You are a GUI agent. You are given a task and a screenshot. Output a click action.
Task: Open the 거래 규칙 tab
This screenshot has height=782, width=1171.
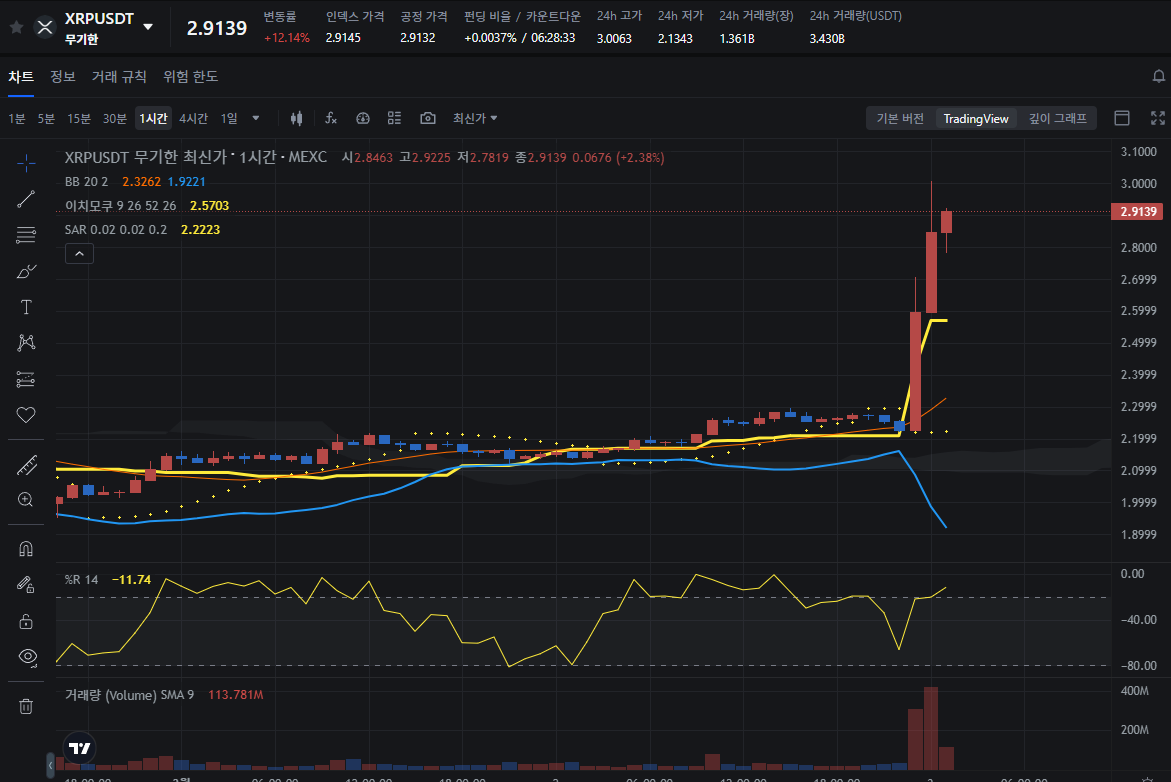pos(119,77)
